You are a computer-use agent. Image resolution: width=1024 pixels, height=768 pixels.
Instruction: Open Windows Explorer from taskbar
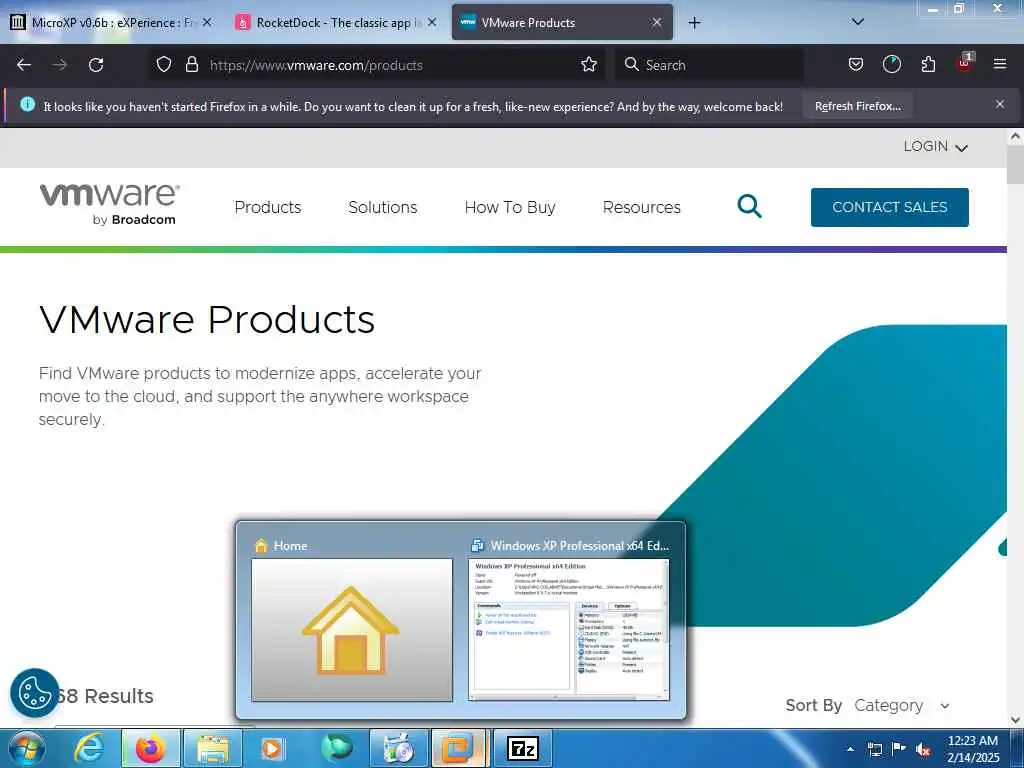[213, 748]
